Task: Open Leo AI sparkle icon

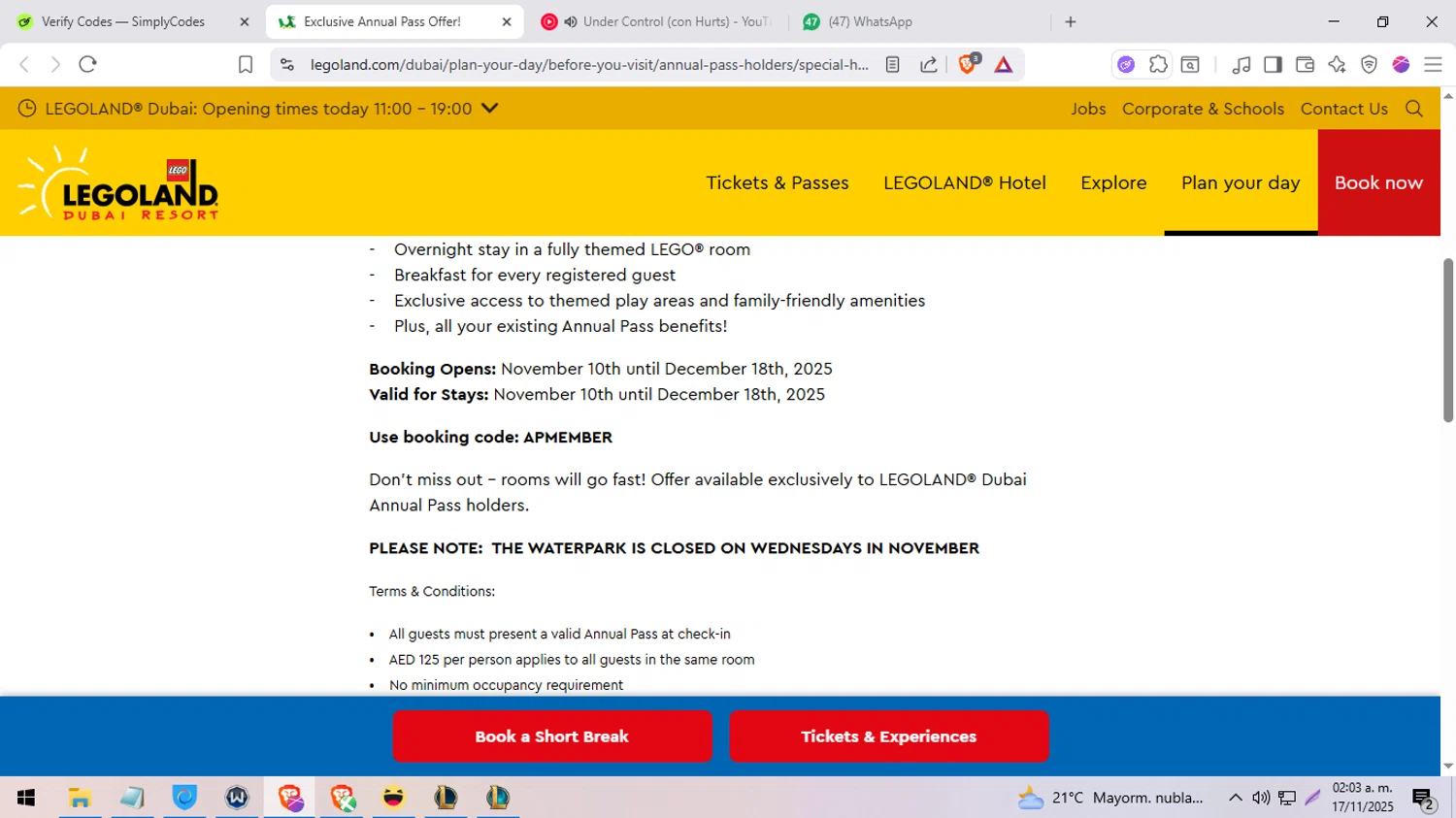Action: tap(1337, 65)
